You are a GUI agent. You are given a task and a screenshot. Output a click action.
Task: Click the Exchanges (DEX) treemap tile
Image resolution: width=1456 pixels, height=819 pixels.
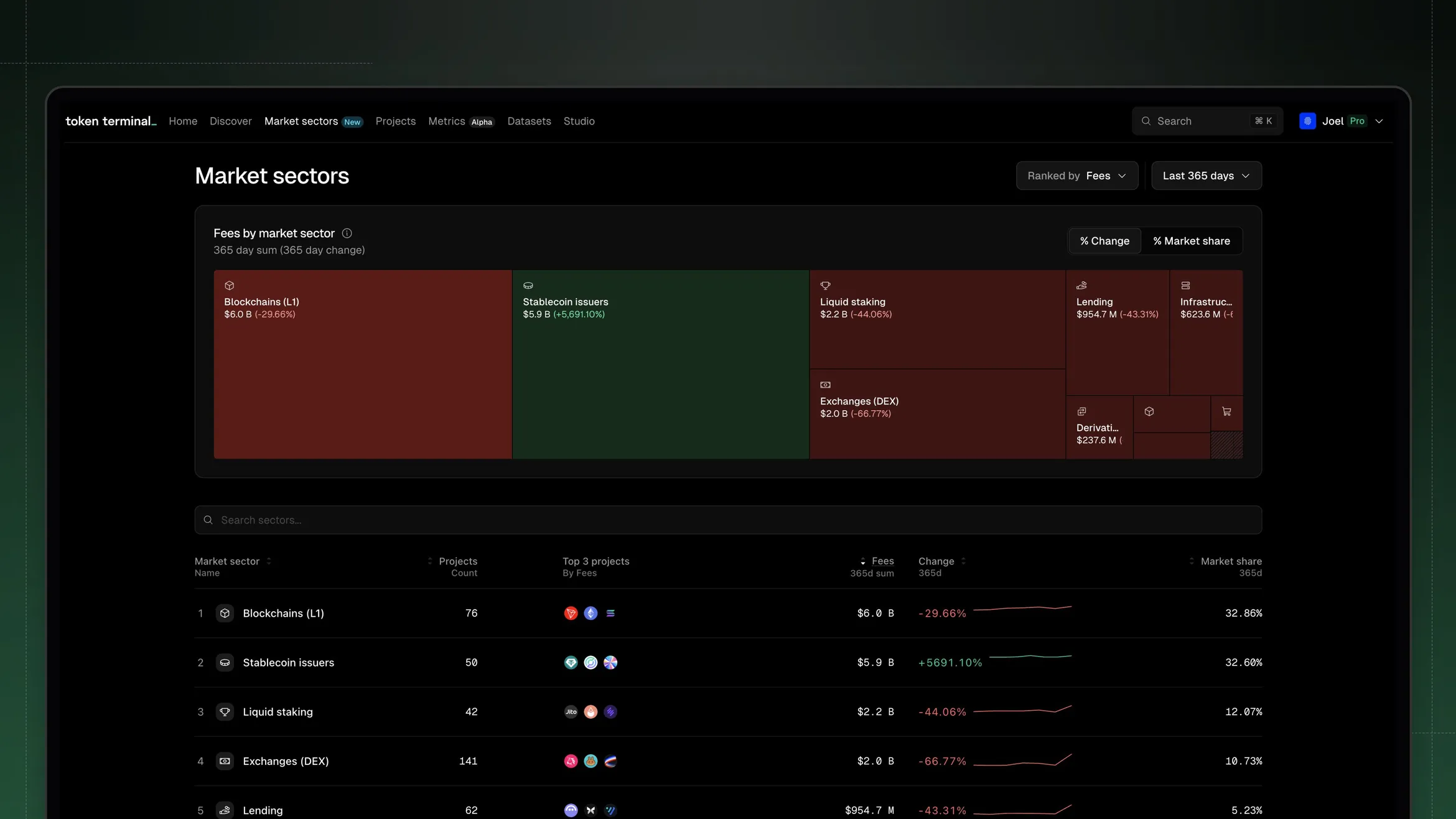click(937, 414)
